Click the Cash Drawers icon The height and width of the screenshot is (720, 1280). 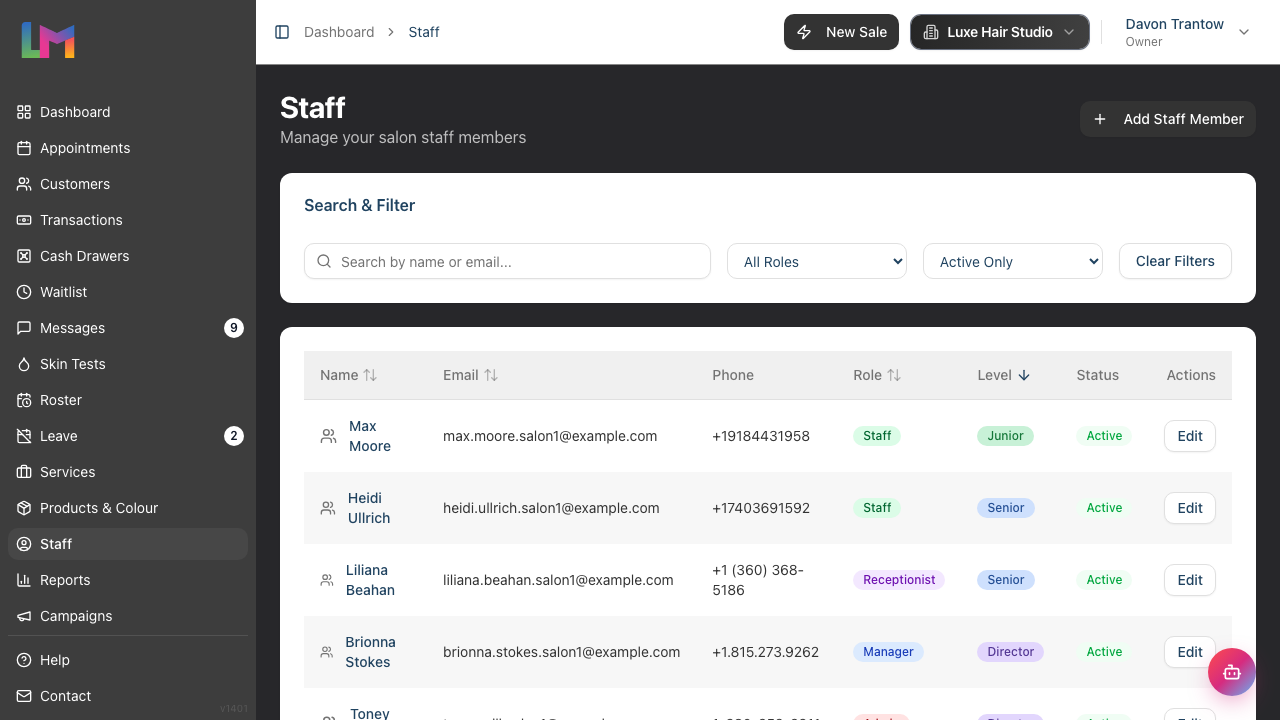(x=24, y=256)
